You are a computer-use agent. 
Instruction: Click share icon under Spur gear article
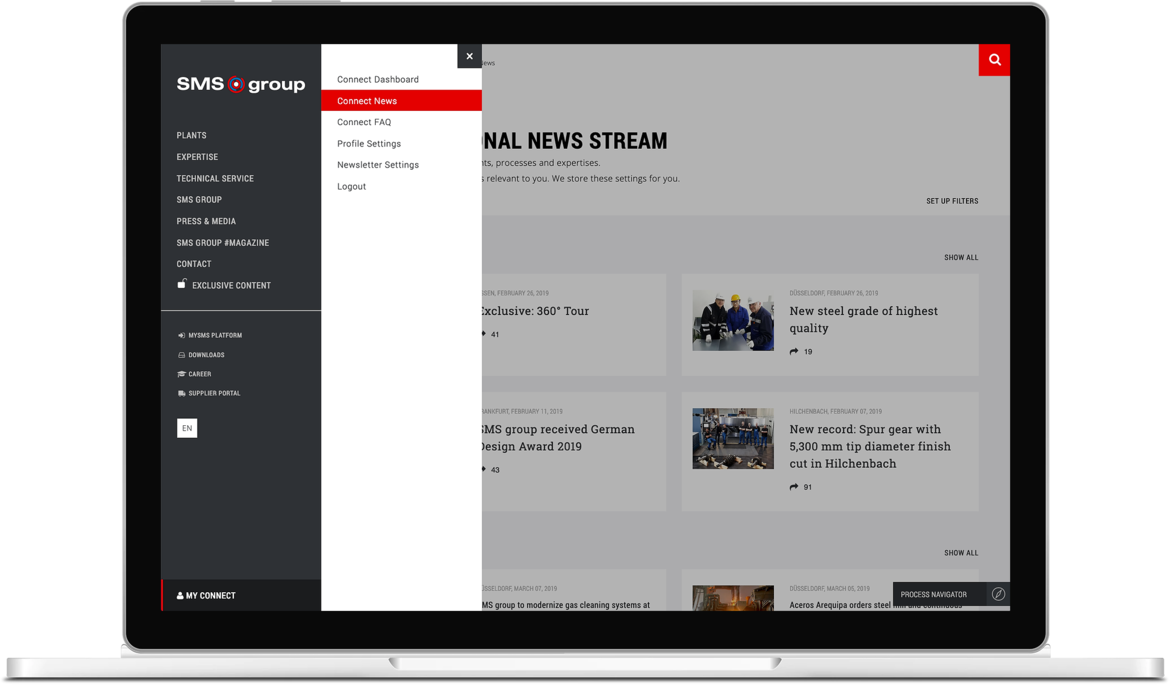[x=794, y=487]
